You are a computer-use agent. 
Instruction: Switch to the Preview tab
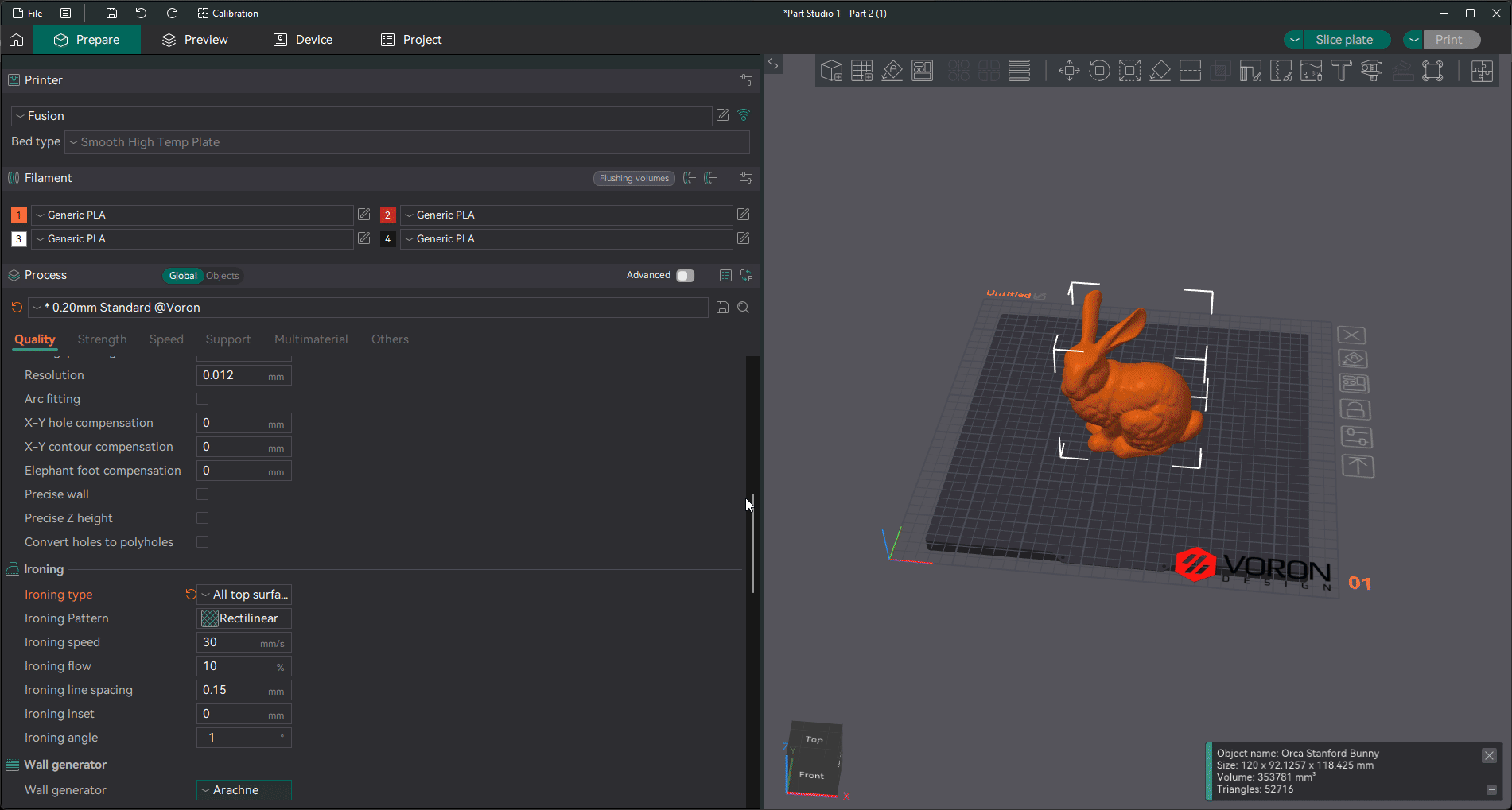(195, 40)
